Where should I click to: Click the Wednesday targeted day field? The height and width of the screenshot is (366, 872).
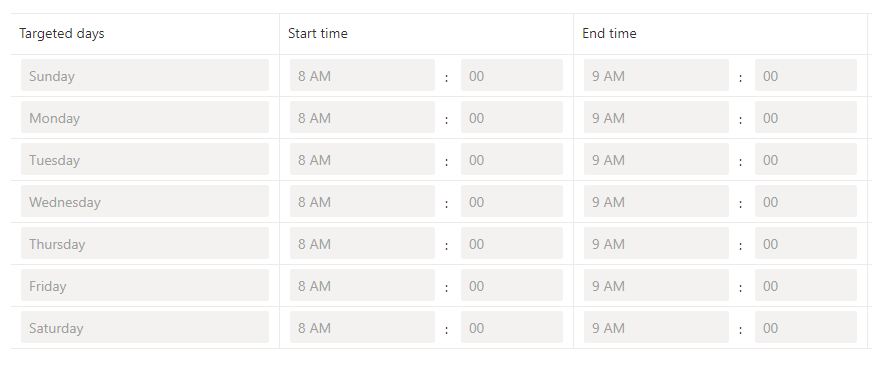click(145, 201)
